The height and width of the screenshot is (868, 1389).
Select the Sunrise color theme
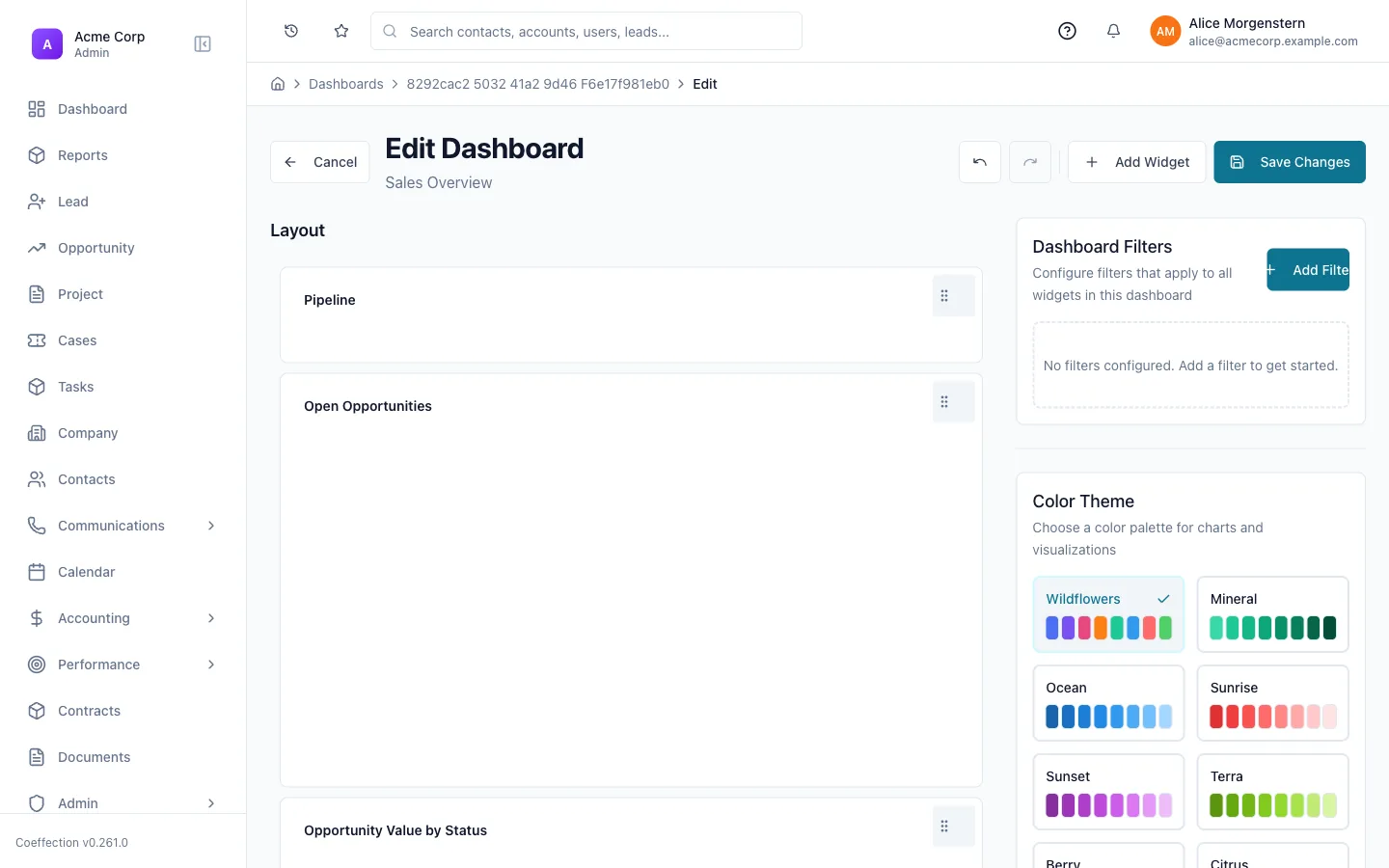(1273, 703)
